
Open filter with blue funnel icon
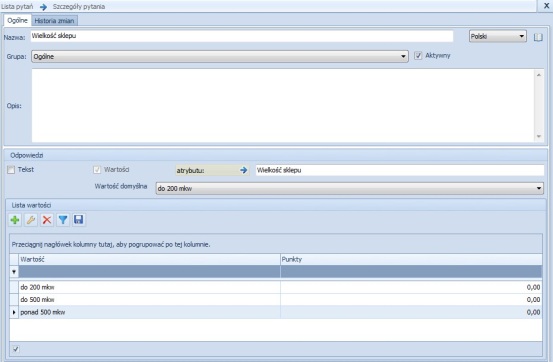click(63, 220)
